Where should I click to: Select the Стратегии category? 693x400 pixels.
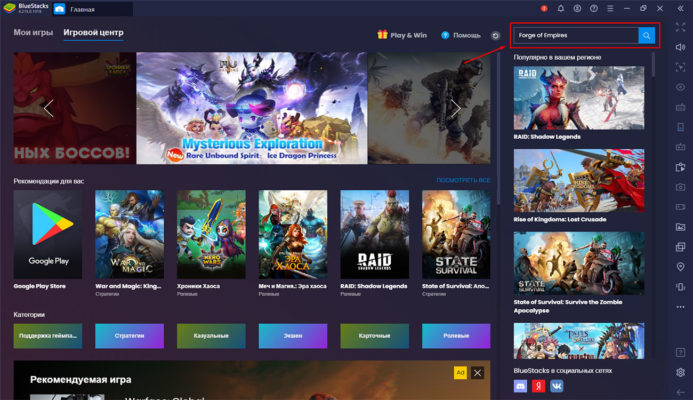tap(129, 336)
